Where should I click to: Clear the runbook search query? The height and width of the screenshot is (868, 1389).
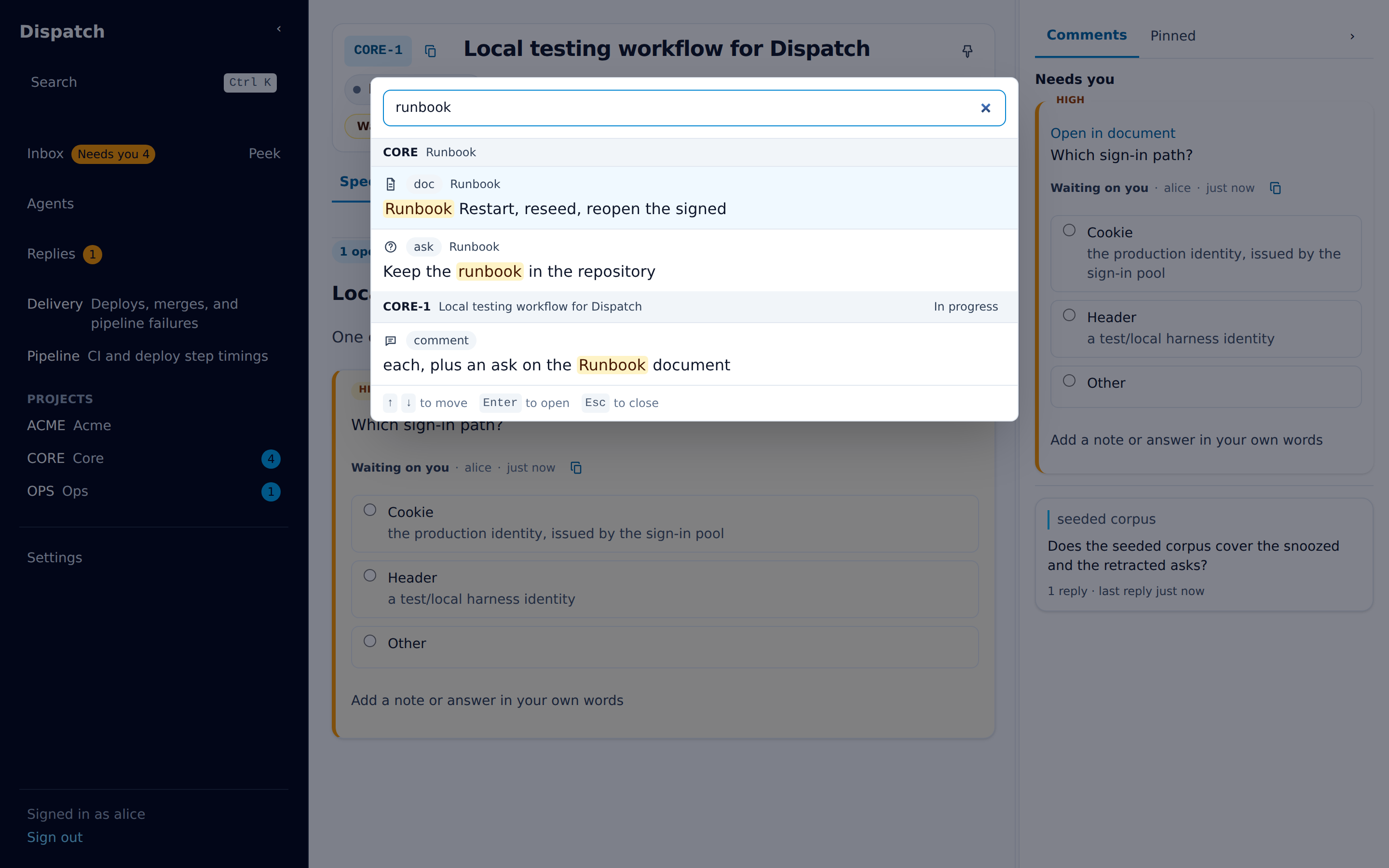click(985, 108)
